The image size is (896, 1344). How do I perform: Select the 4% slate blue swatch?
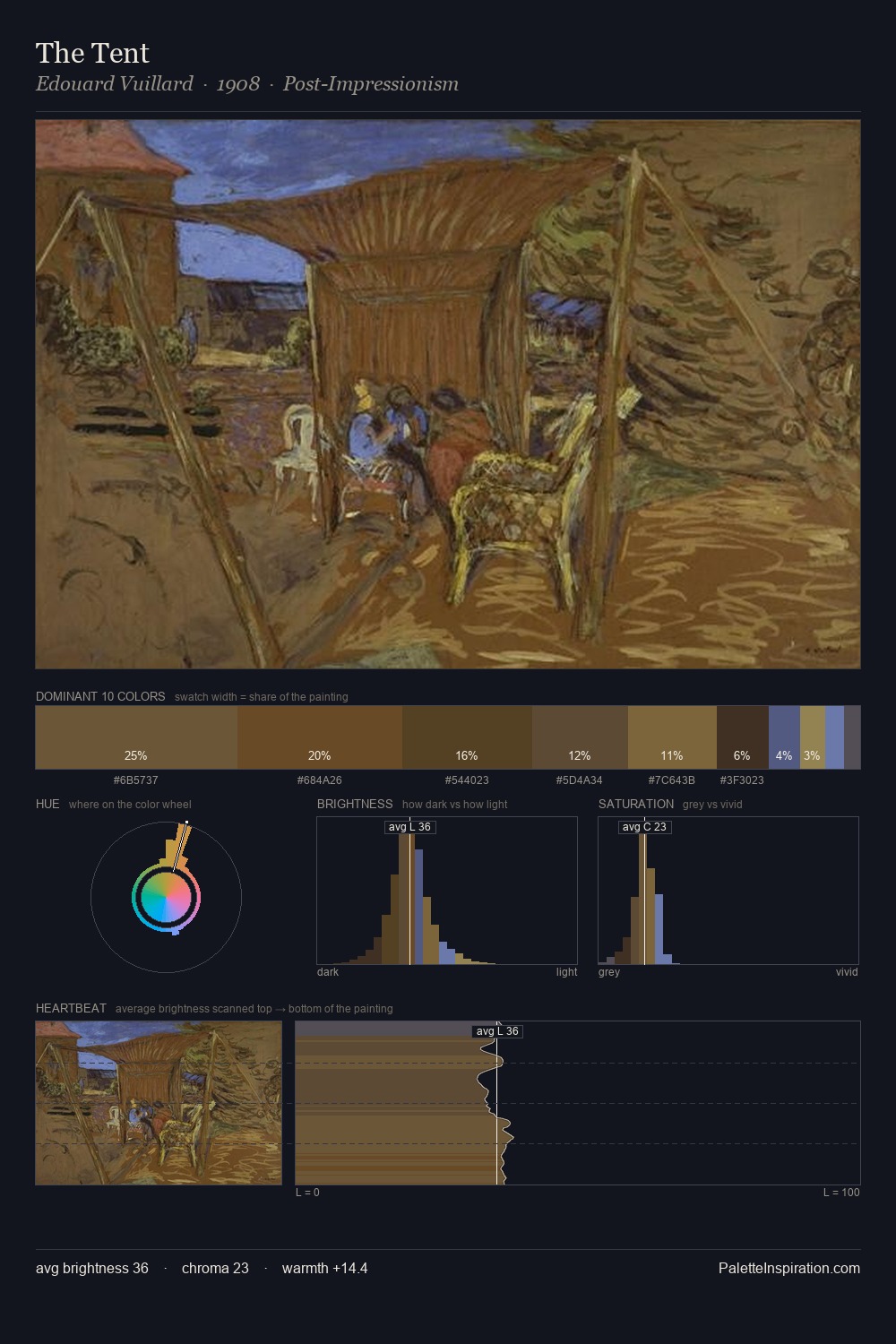point(784,737)
